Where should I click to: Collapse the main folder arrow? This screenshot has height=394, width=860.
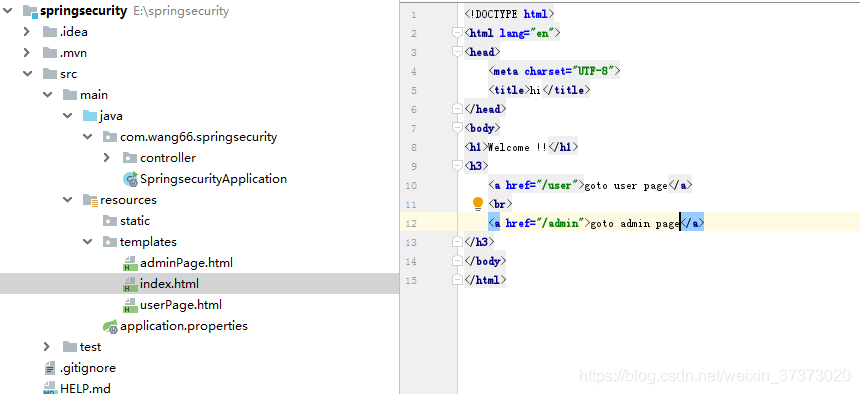[x=47, y=95]
